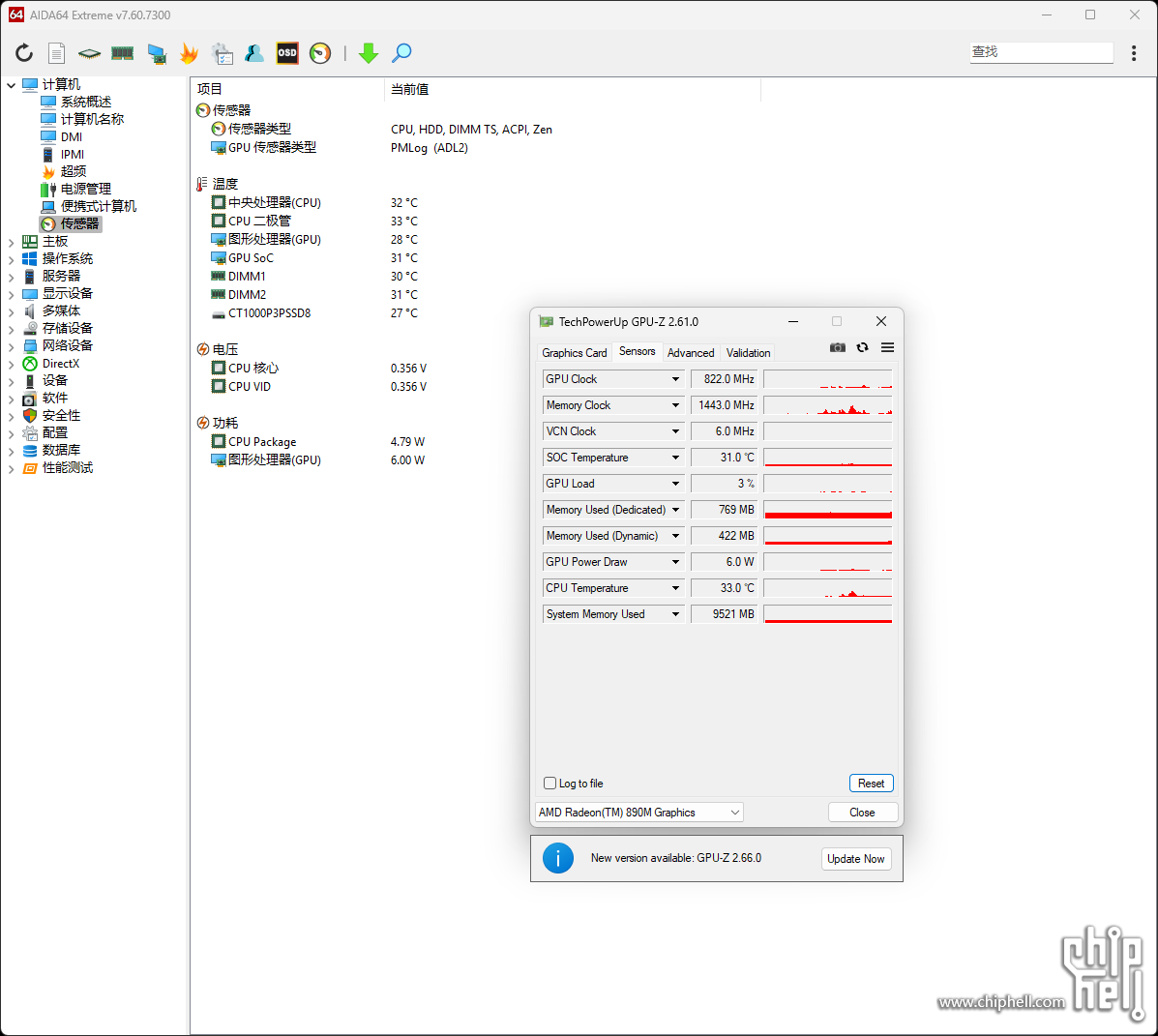This screenshot has width=1158, height=1036.
Task: Click the Reset button in GPU-Z
Action: coord(872,784)
